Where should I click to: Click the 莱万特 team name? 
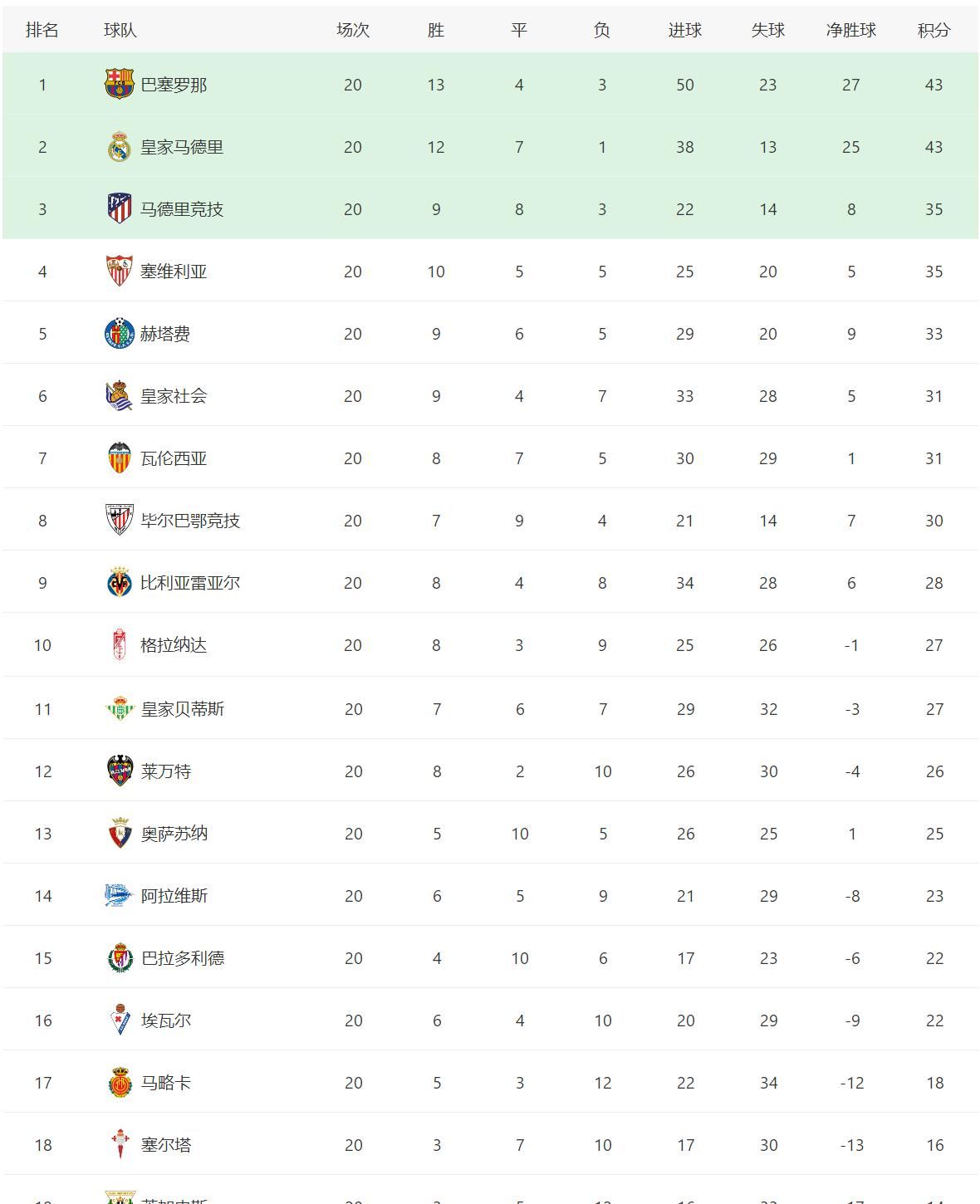tap(166, 771)
